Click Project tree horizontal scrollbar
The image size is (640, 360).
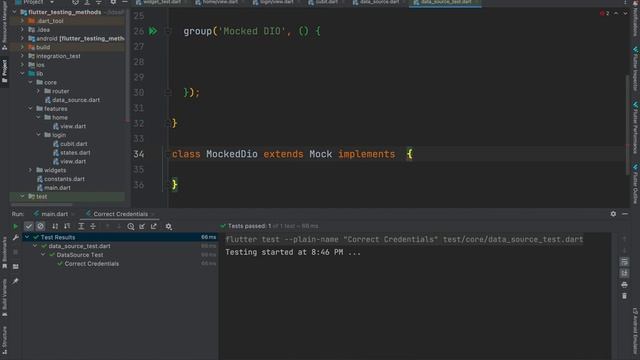pos(42,204)
